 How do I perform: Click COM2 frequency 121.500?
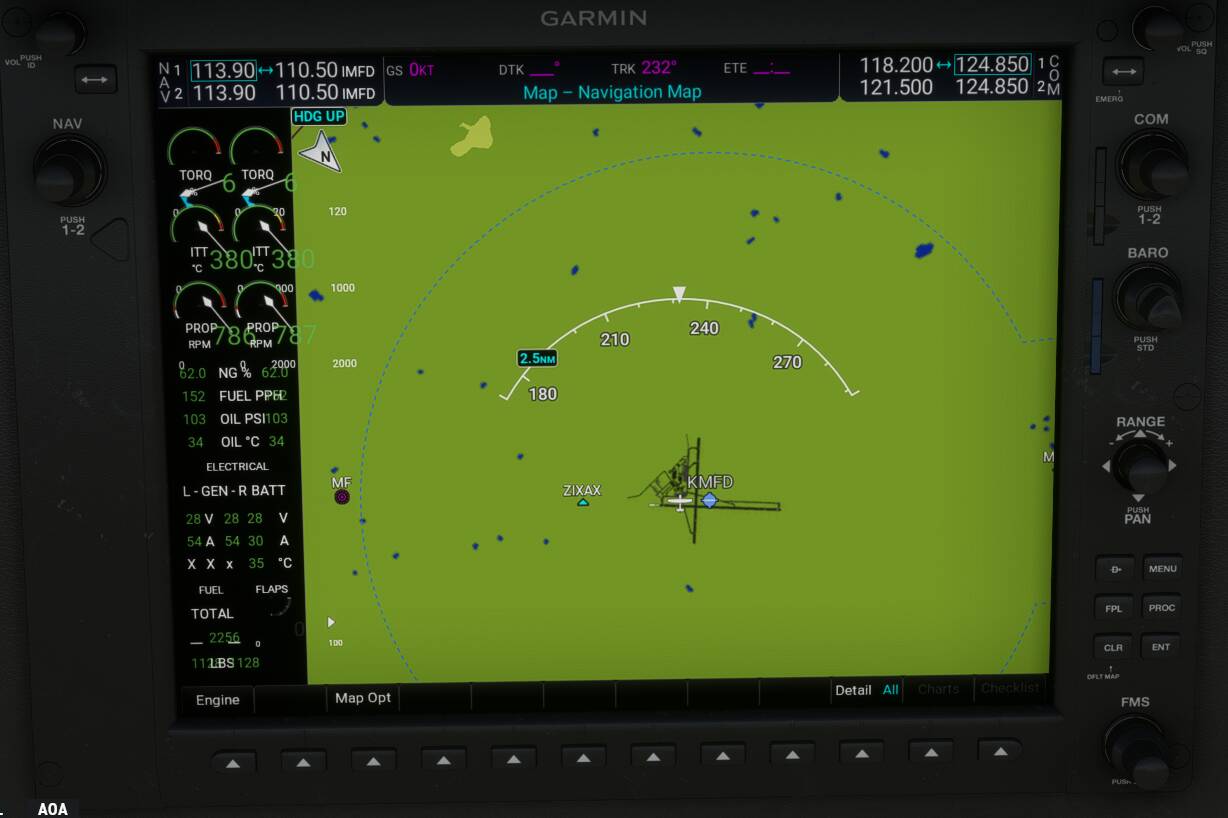point(896,87)
